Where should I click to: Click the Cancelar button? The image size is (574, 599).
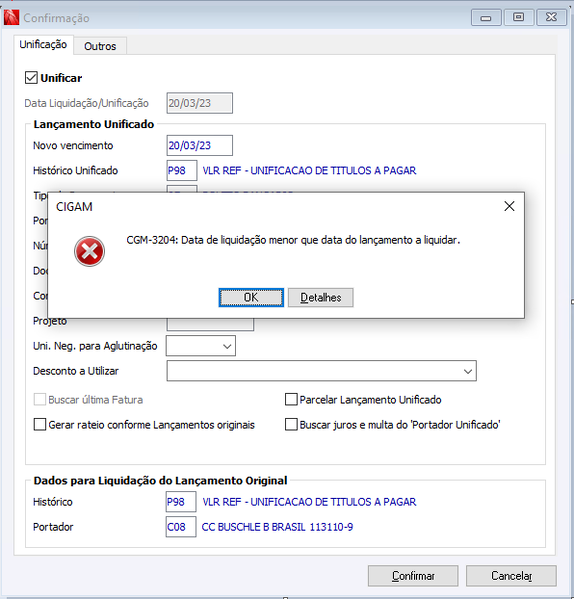coord(511,576)
